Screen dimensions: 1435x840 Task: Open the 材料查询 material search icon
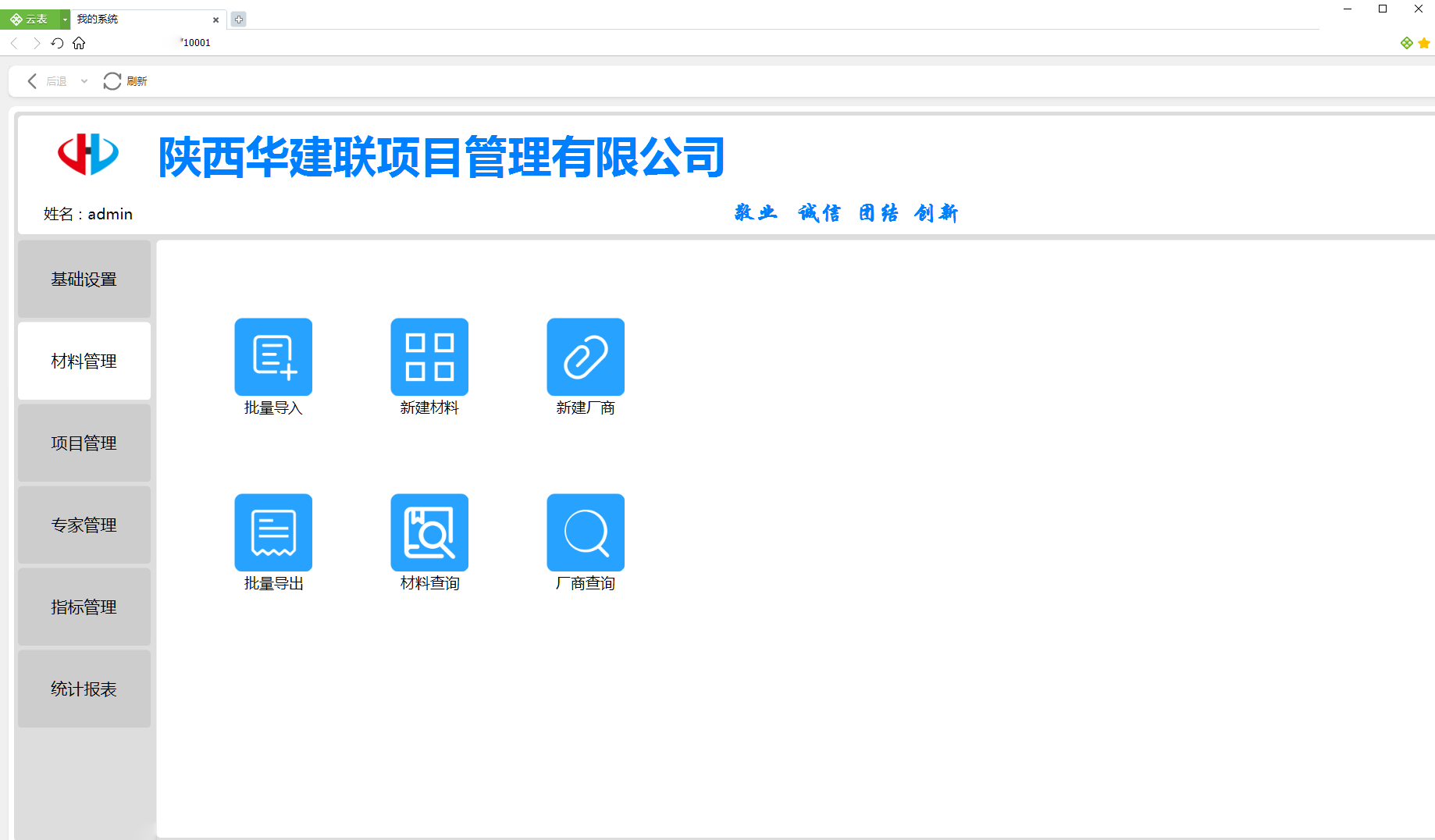point(429,532)
